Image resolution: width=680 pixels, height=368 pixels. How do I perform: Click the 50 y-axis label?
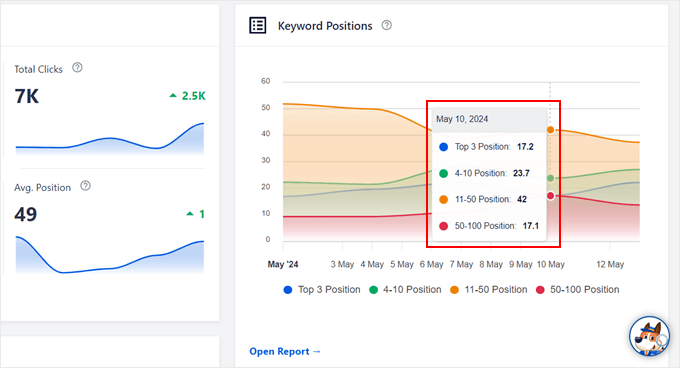pyautogui.click(x=265, y=107)
